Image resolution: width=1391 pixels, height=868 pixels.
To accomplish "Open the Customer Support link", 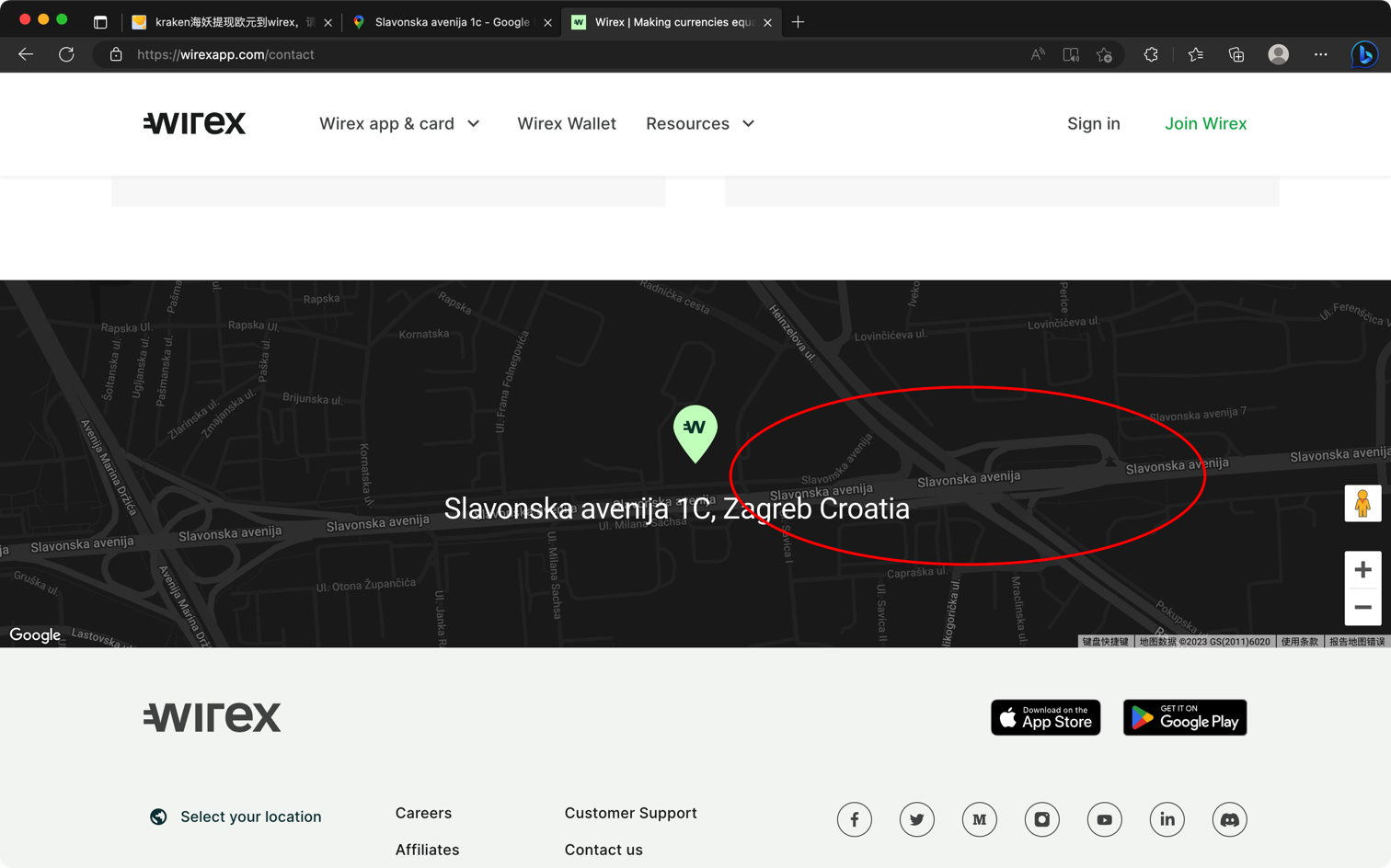I will [x=631, y=813].
